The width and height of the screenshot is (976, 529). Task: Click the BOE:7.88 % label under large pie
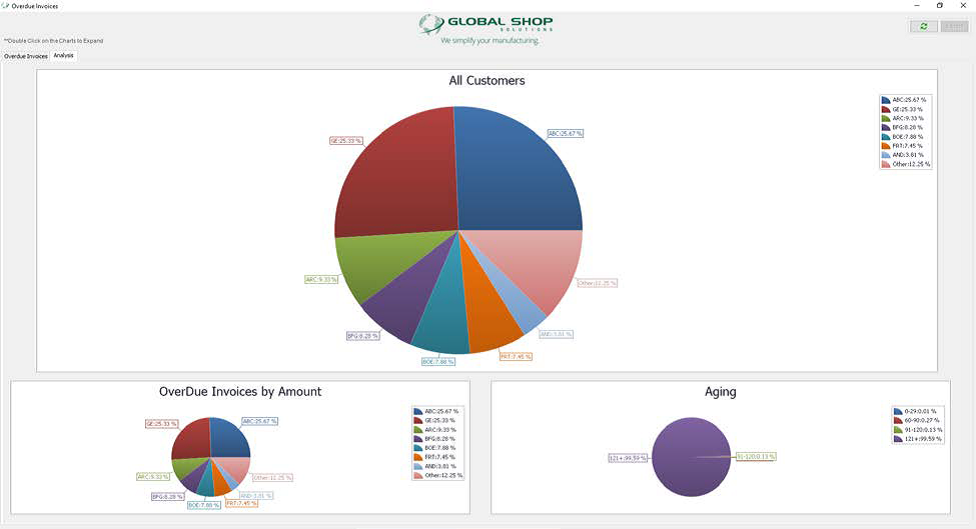[439, 361]
